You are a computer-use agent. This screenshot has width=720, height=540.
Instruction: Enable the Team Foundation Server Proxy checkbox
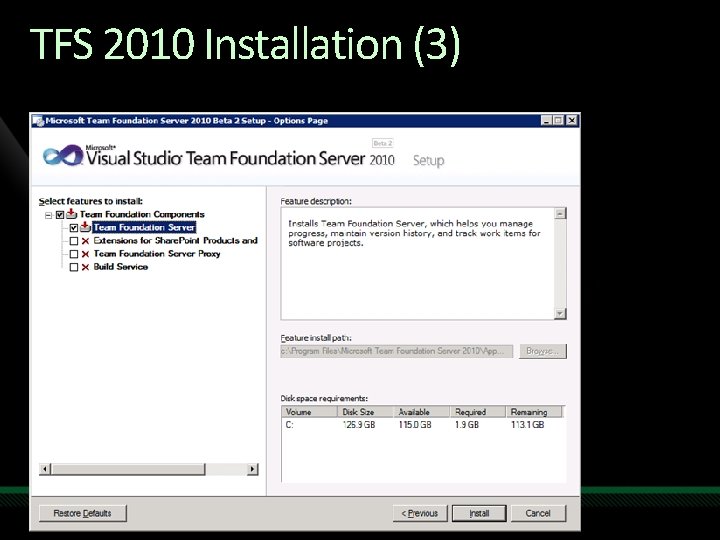(73, 254)
